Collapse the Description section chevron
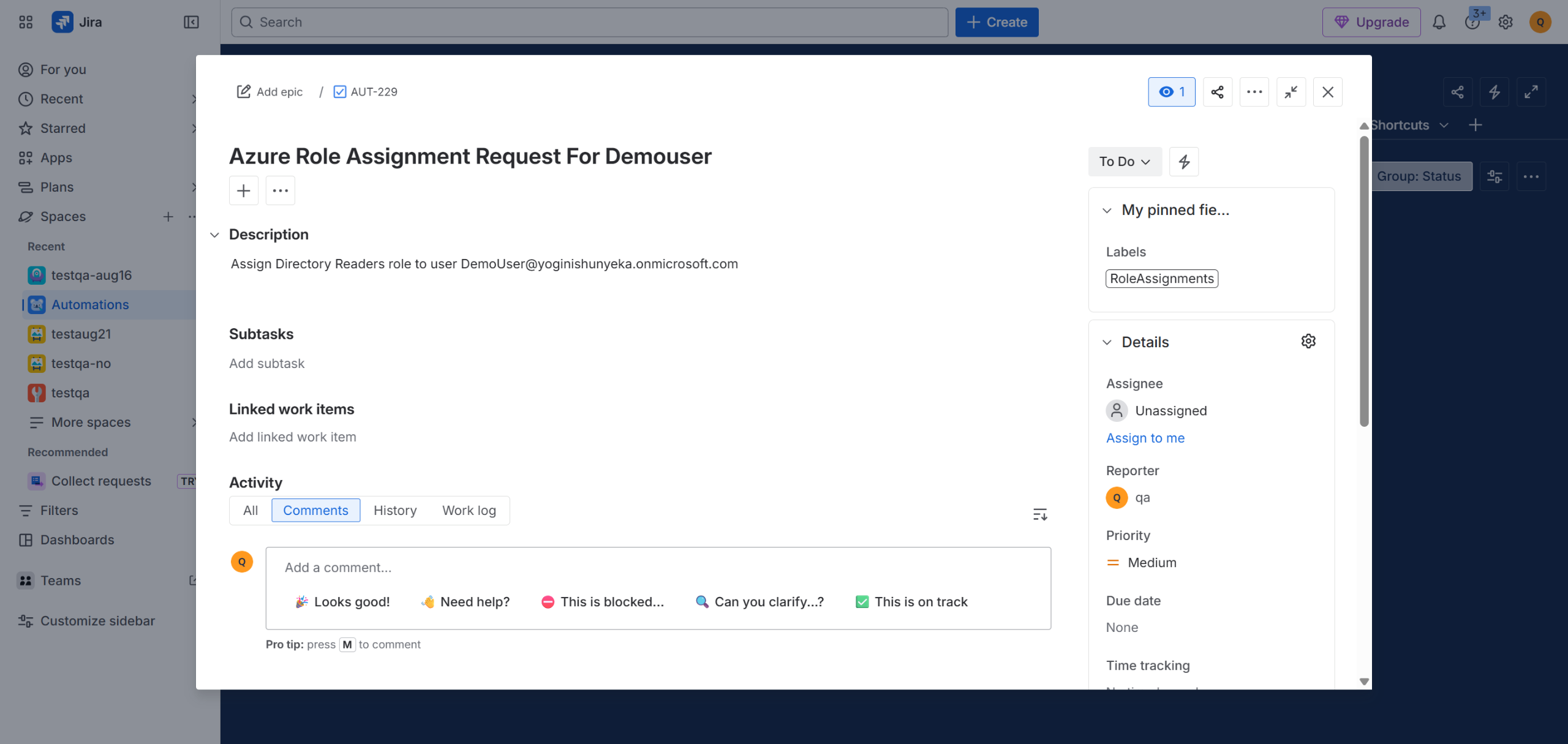1568x744 pixels. [214, 235]
